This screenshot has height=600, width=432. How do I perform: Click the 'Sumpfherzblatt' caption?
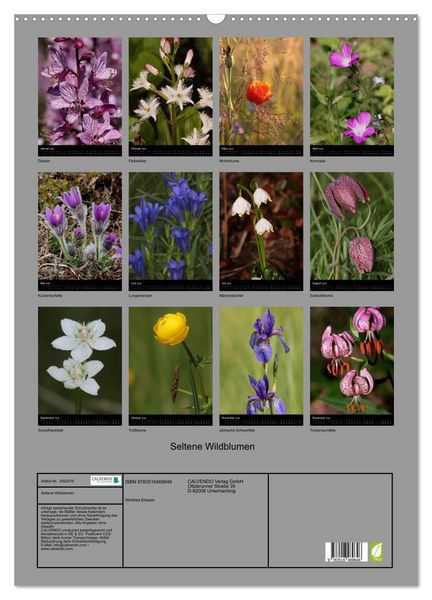(x=51, y=430)
